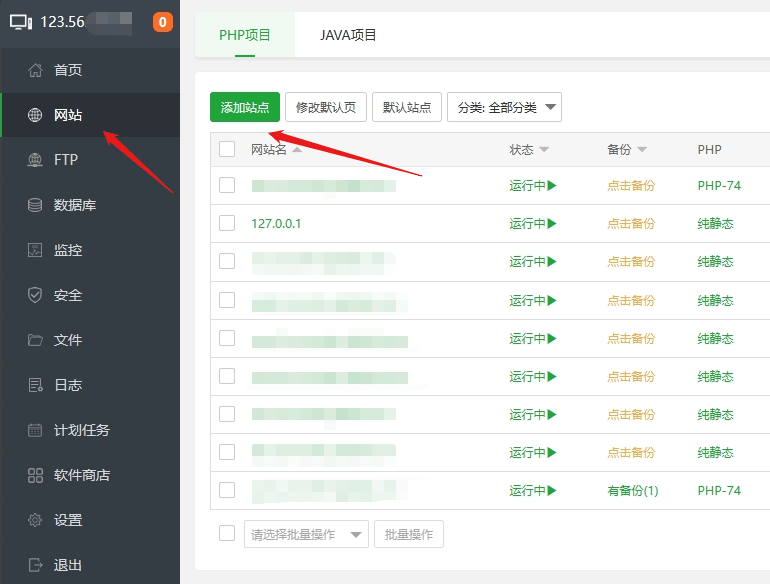
Task: Switch to the JAVA项目 tab
Action: click(348, 35)
